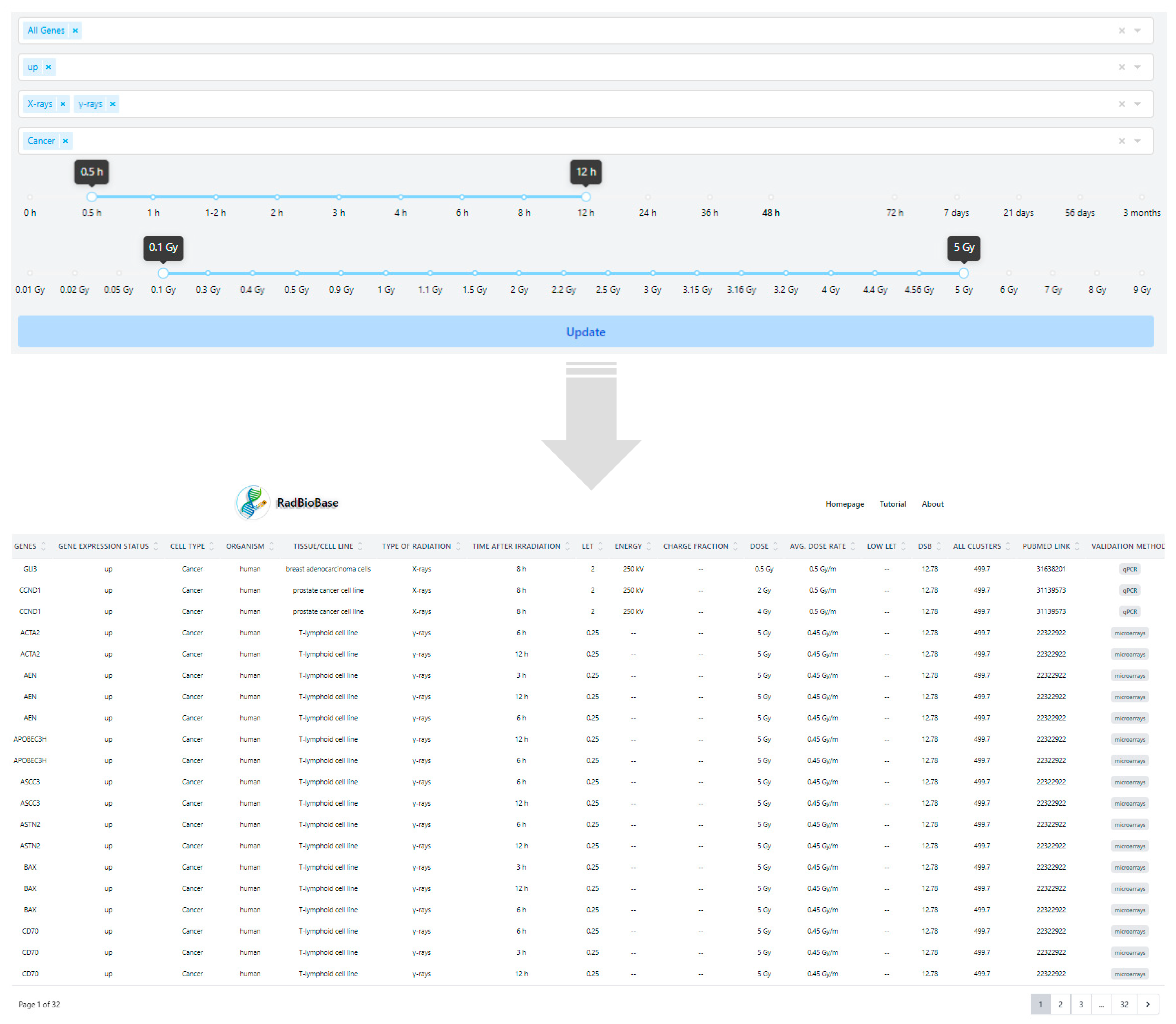
Task: Open the Tutorial page
Action: click(892, 503)
